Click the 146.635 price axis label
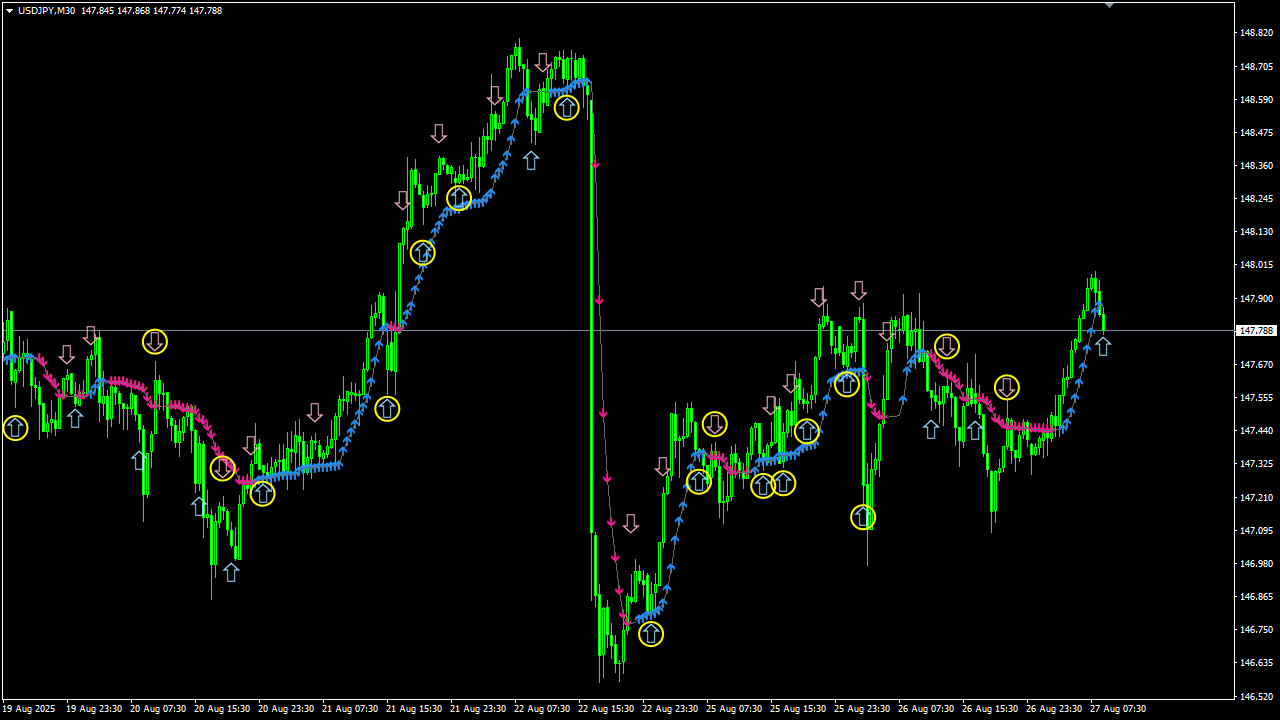The width and height of the screenshot is (1280, 720). [x=1255, y=663]
